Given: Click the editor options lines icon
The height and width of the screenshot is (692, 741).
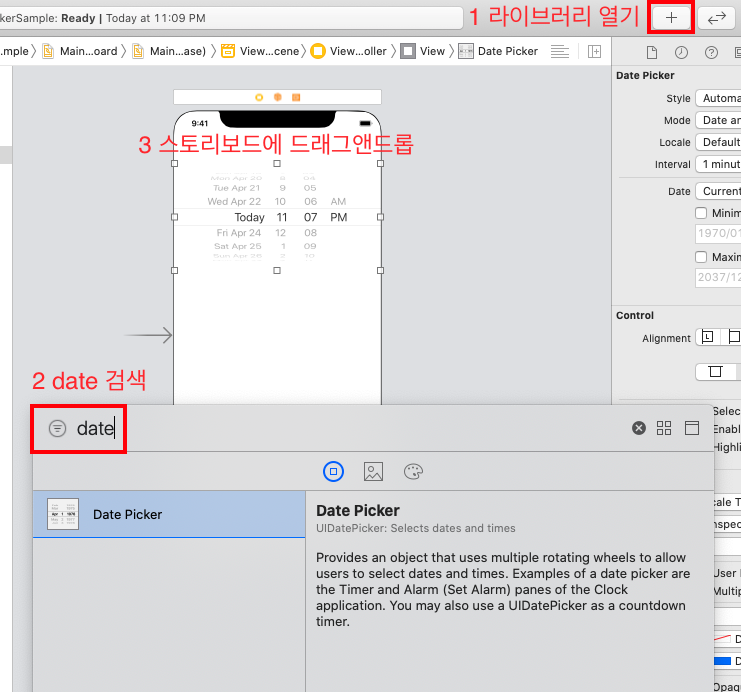Looking at the screenshot, I should pyautogui.click(x=560, y=51).
